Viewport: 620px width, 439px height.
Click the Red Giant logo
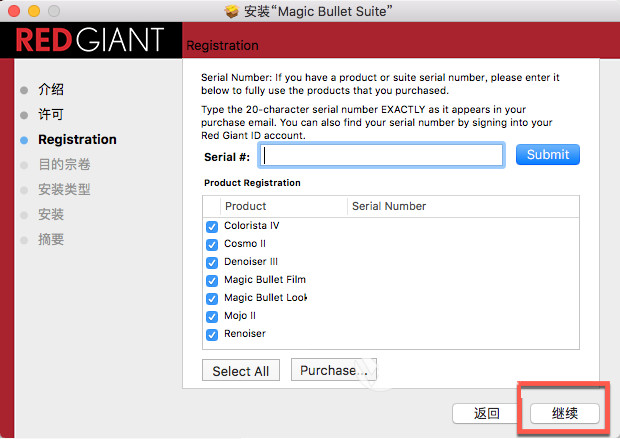tap(90, 40)
